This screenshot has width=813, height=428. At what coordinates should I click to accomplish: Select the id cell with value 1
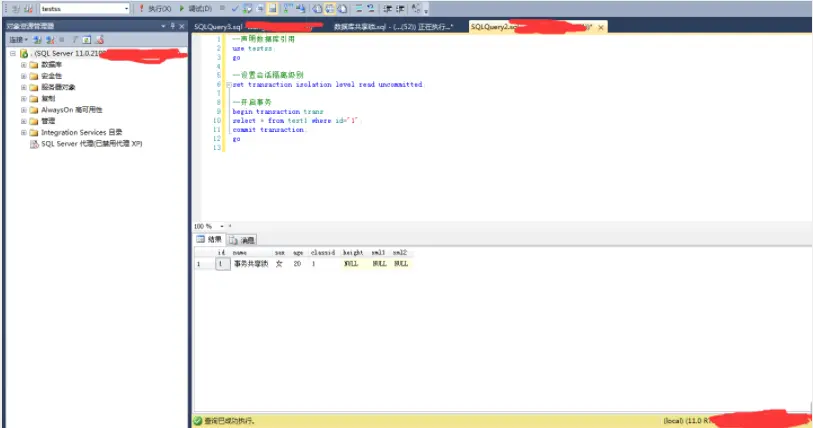[x=222, y=264]
